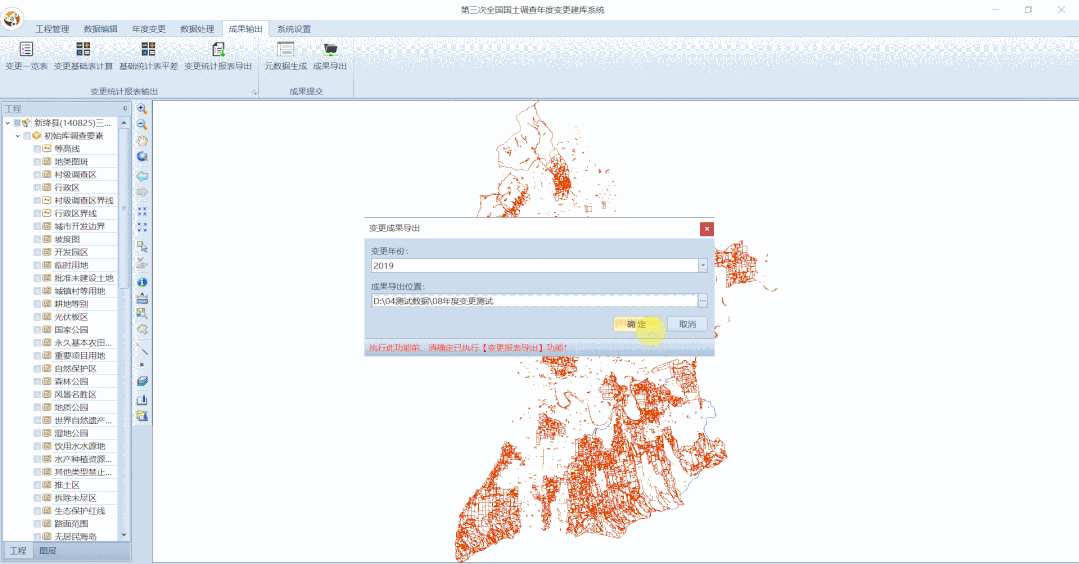Check the 开发园区 layer checkbox

[x=37, y=252]
